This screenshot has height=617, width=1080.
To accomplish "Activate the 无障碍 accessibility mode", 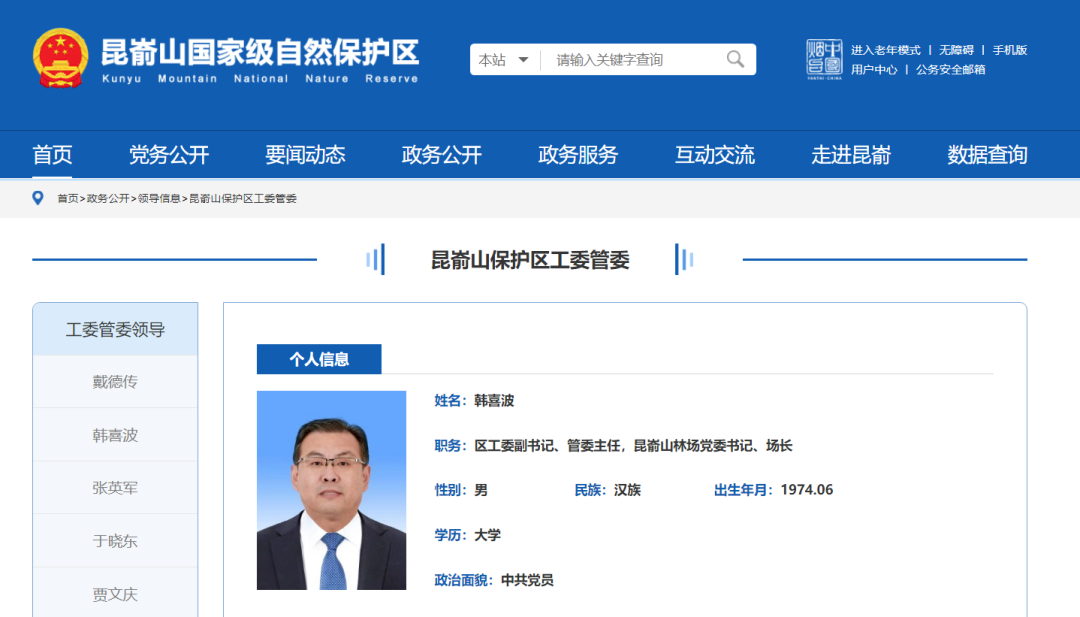I will click(x=956, y=50).
